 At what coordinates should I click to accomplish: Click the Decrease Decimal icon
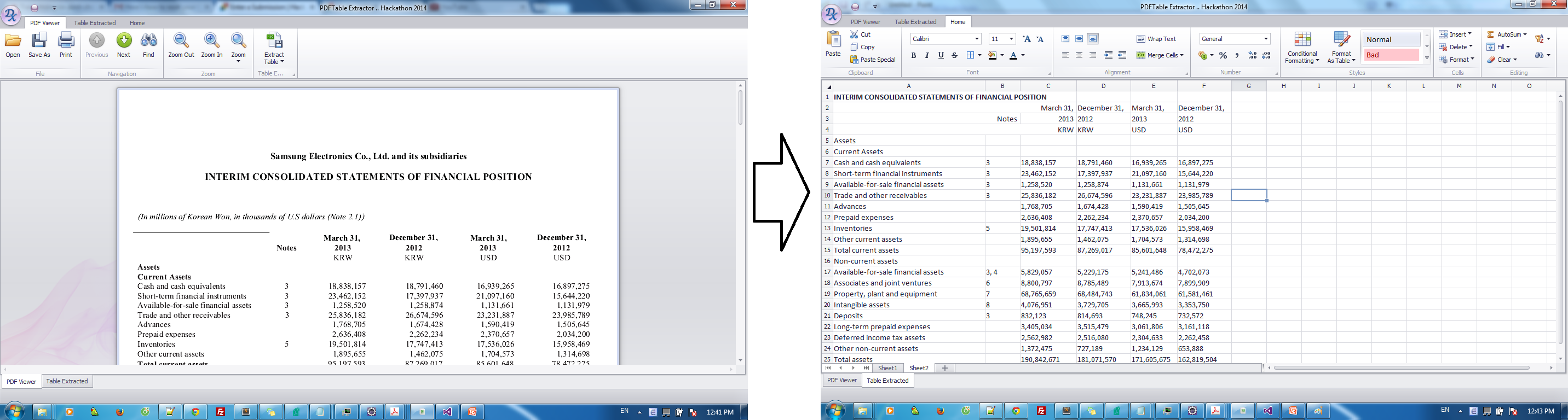[x=1266, y=55]
